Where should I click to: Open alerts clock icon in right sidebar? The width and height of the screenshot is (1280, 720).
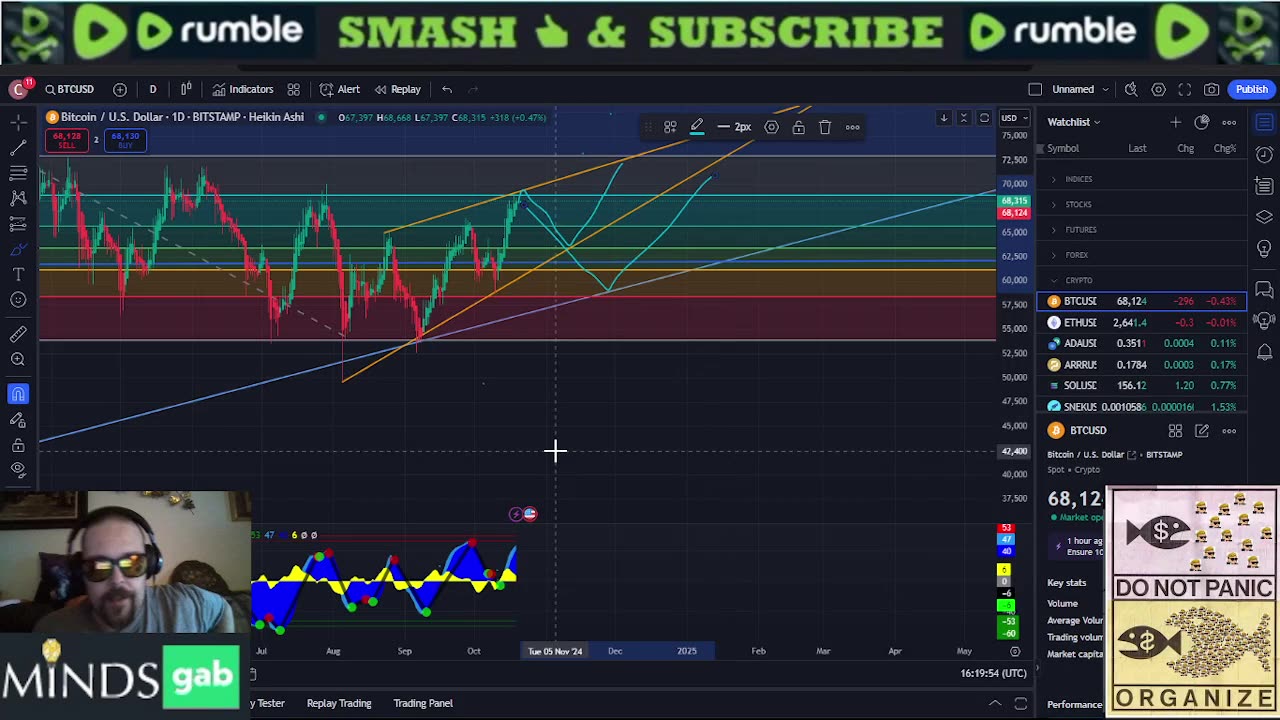point(1264,155)
